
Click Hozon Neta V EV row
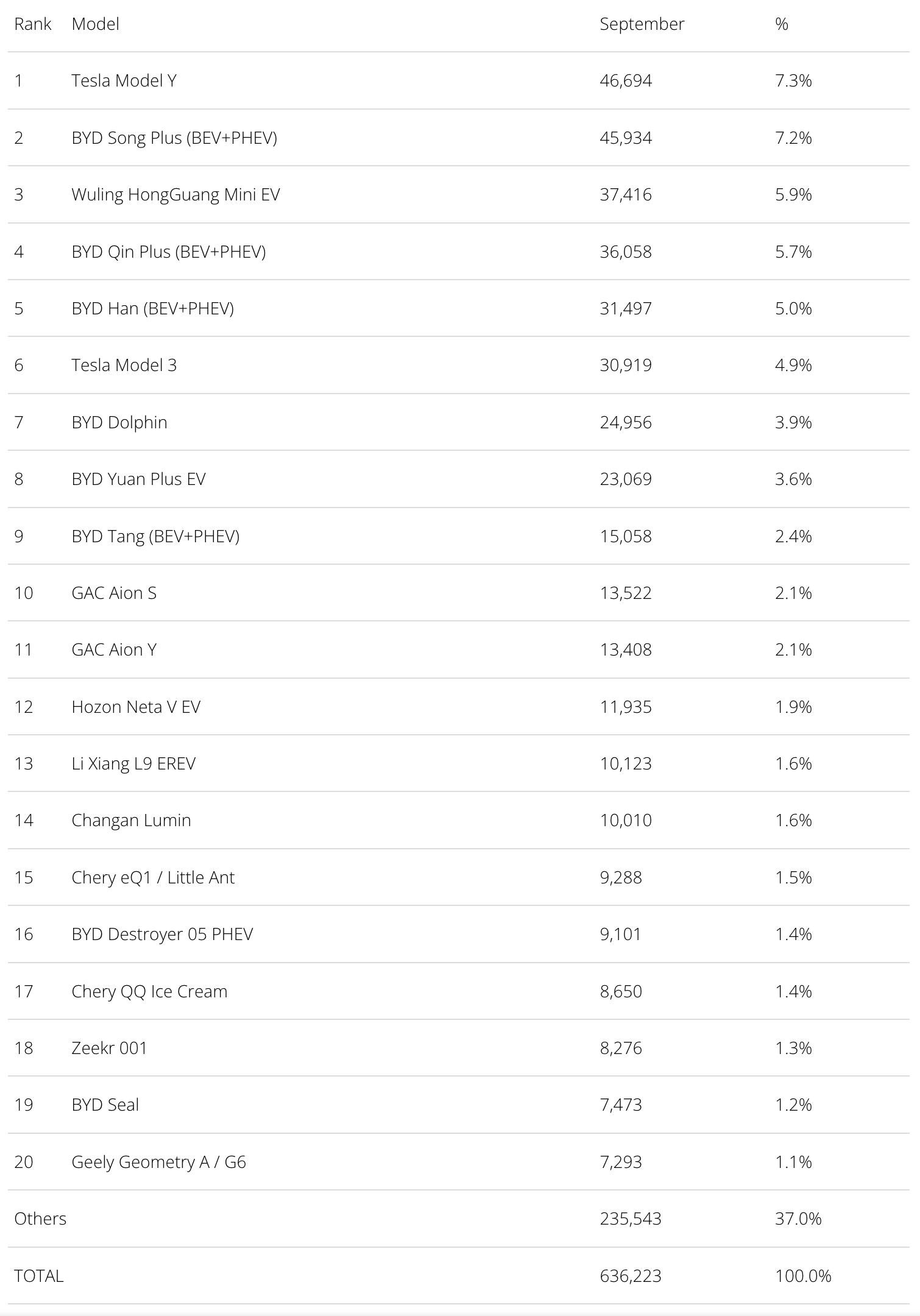point(136,707)
